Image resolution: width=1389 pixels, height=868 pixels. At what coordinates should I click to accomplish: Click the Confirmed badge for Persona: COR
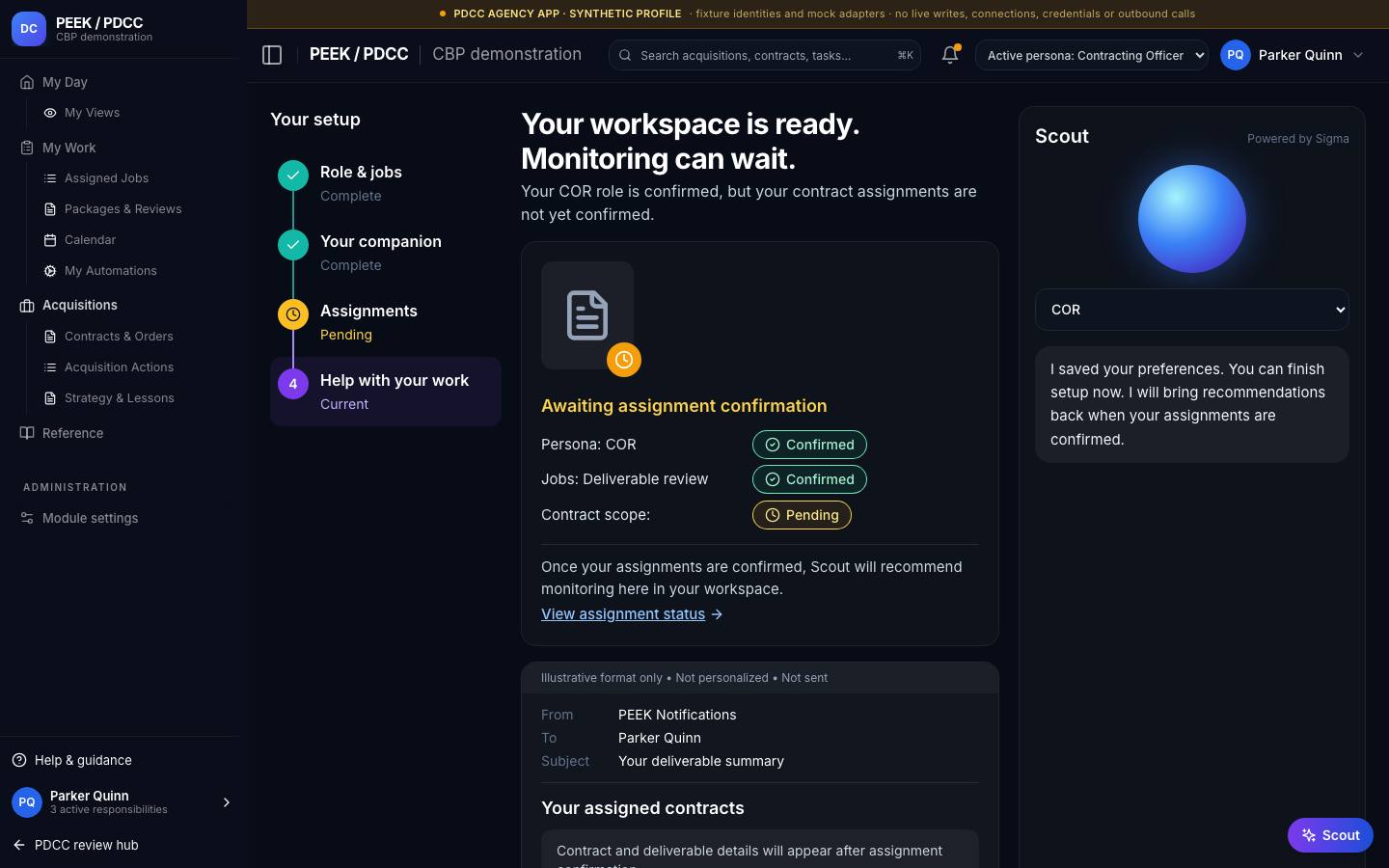pos(809,445)
